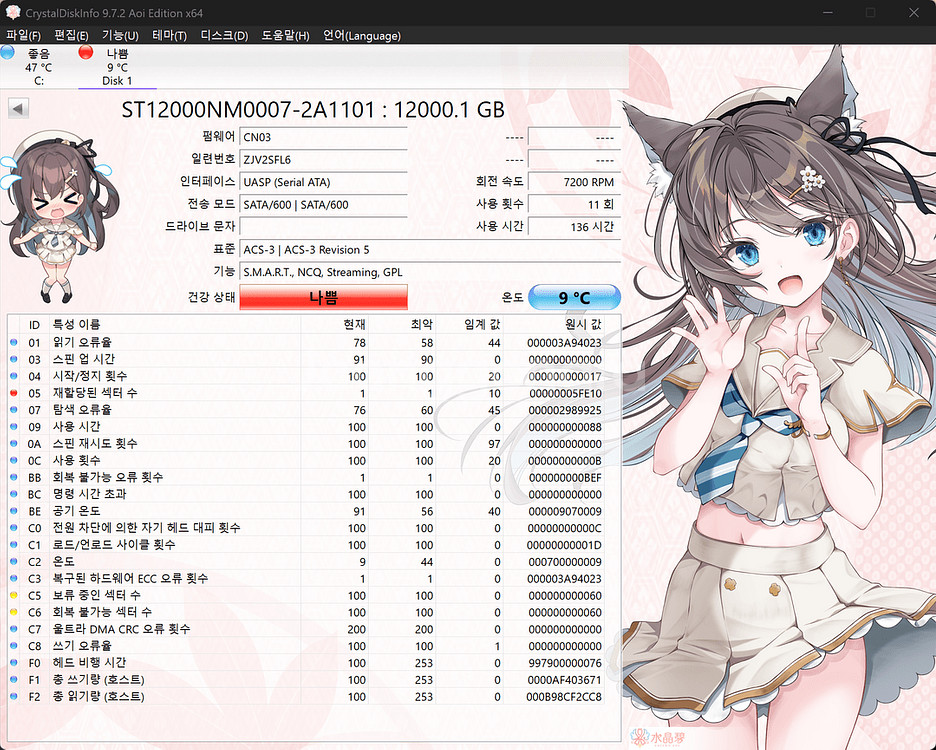
Task: Click the CrystalDiskInfo app icon in title bar
Action: pyautogui.click(x=13, y=12)
